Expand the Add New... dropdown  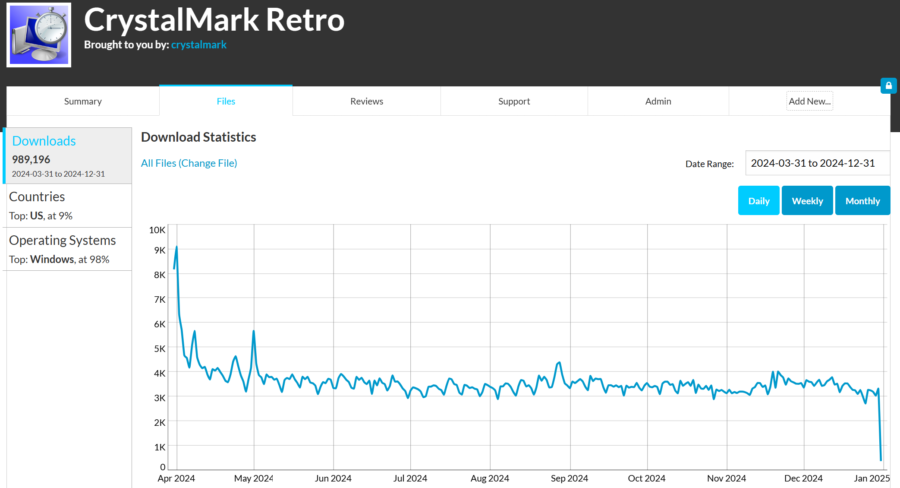pyautogui.click(x=809, y=101)
